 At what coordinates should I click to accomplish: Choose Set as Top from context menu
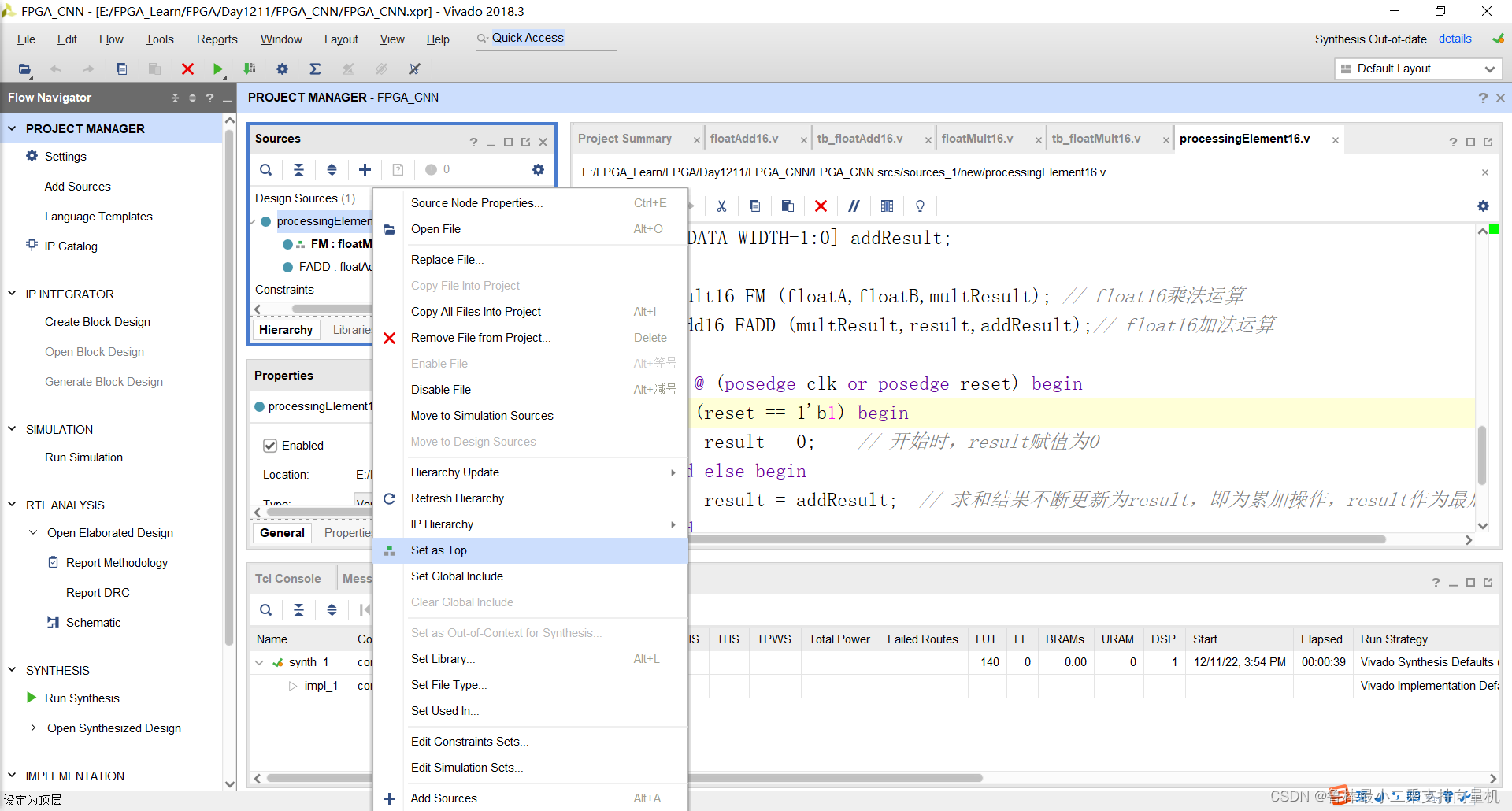tap(532, 550)
